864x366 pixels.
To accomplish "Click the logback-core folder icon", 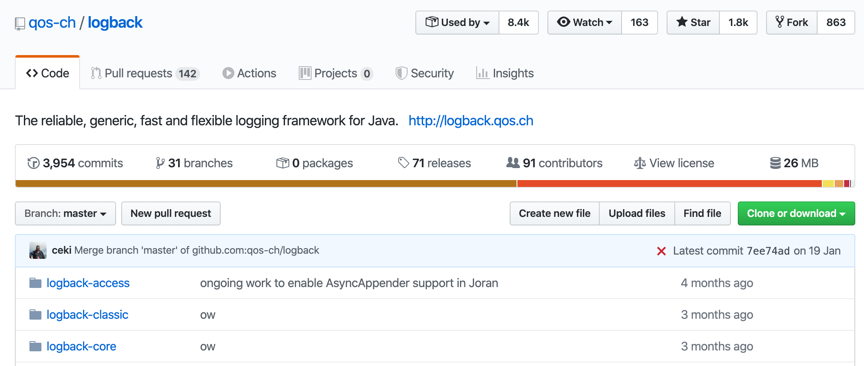I will click(35, 346).
